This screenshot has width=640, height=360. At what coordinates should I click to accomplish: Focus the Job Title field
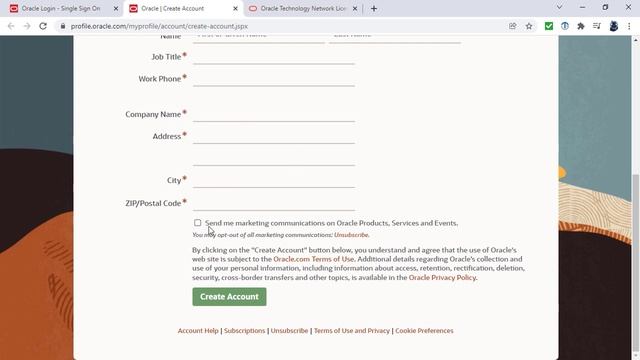tap(273, 57)
